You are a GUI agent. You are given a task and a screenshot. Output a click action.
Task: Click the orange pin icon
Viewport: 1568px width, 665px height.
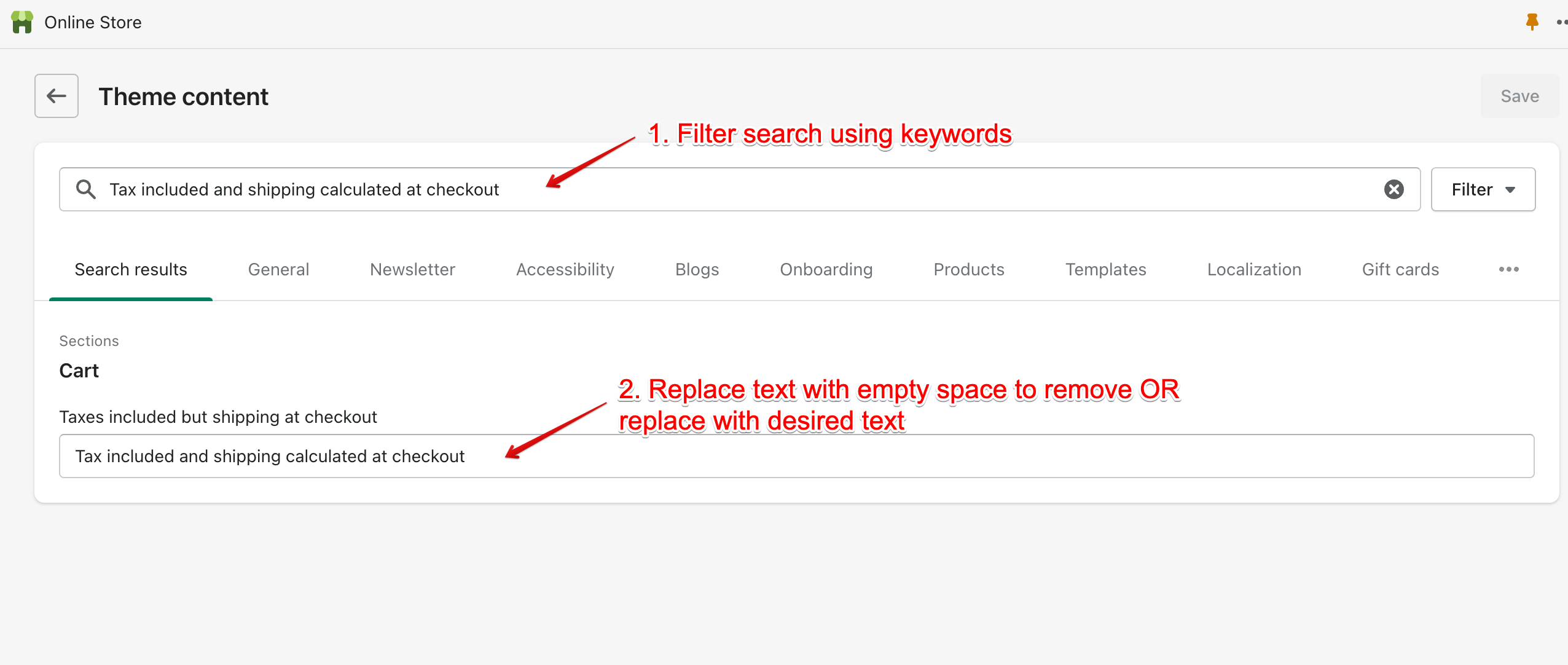(x=1532, y=22)
